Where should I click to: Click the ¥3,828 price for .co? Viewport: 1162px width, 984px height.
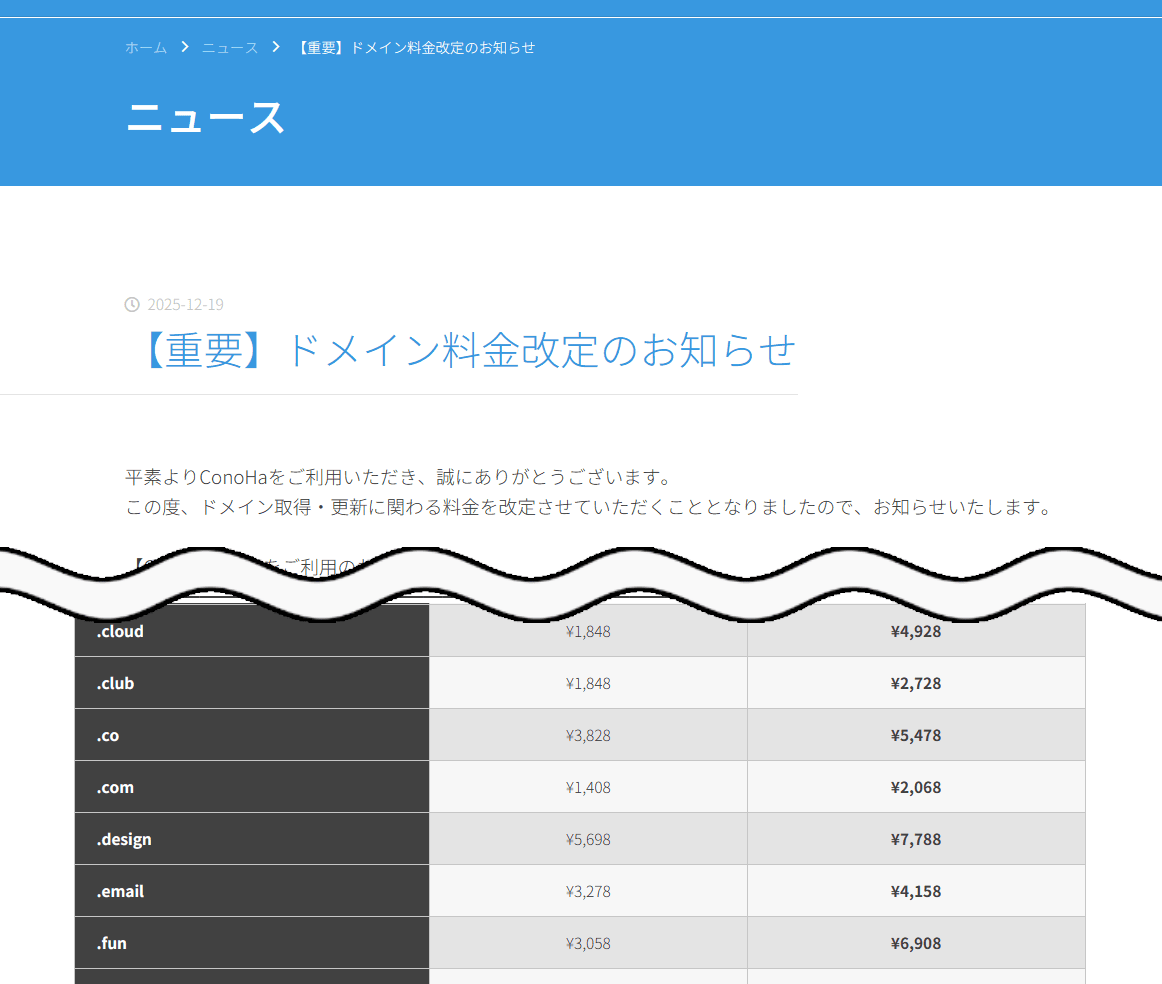pos(587,735)
